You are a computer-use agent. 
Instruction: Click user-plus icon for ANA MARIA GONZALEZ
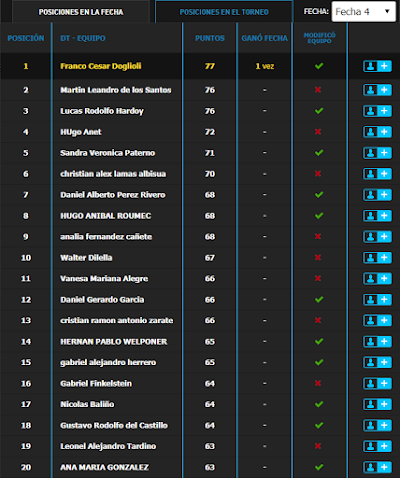coord(377,467)
